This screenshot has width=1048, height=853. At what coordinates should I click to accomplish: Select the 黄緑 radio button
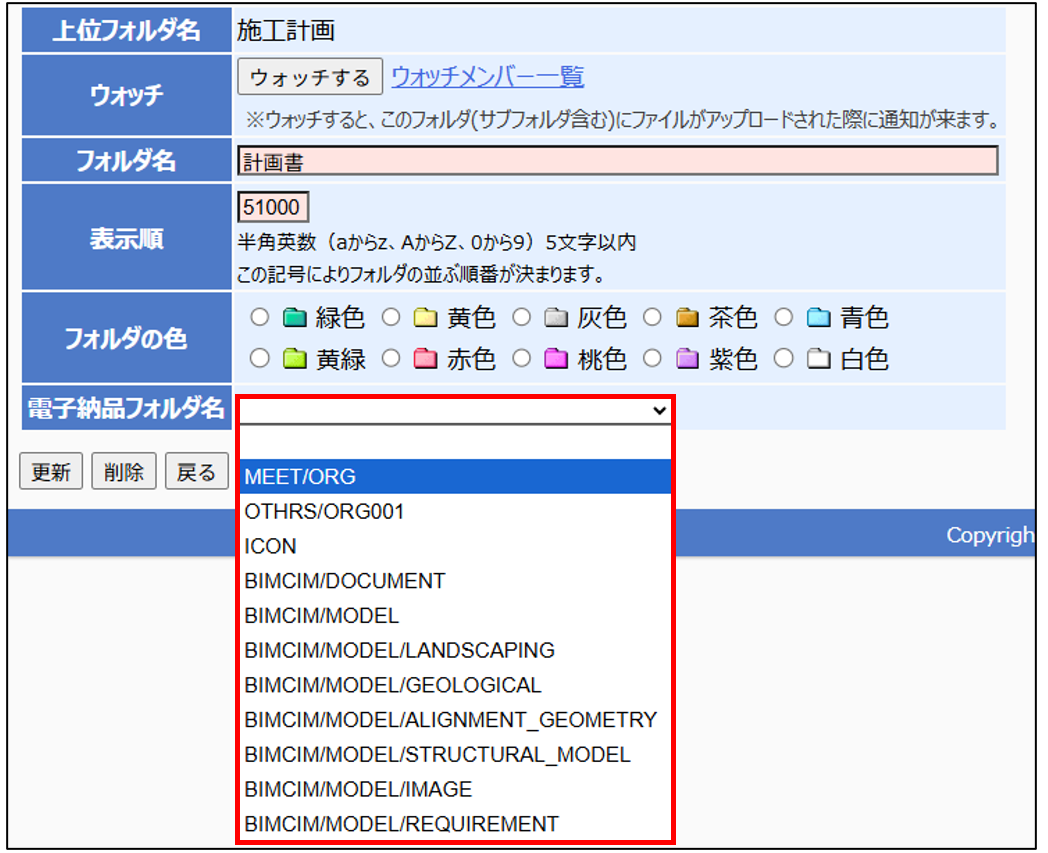click(261, 359)
